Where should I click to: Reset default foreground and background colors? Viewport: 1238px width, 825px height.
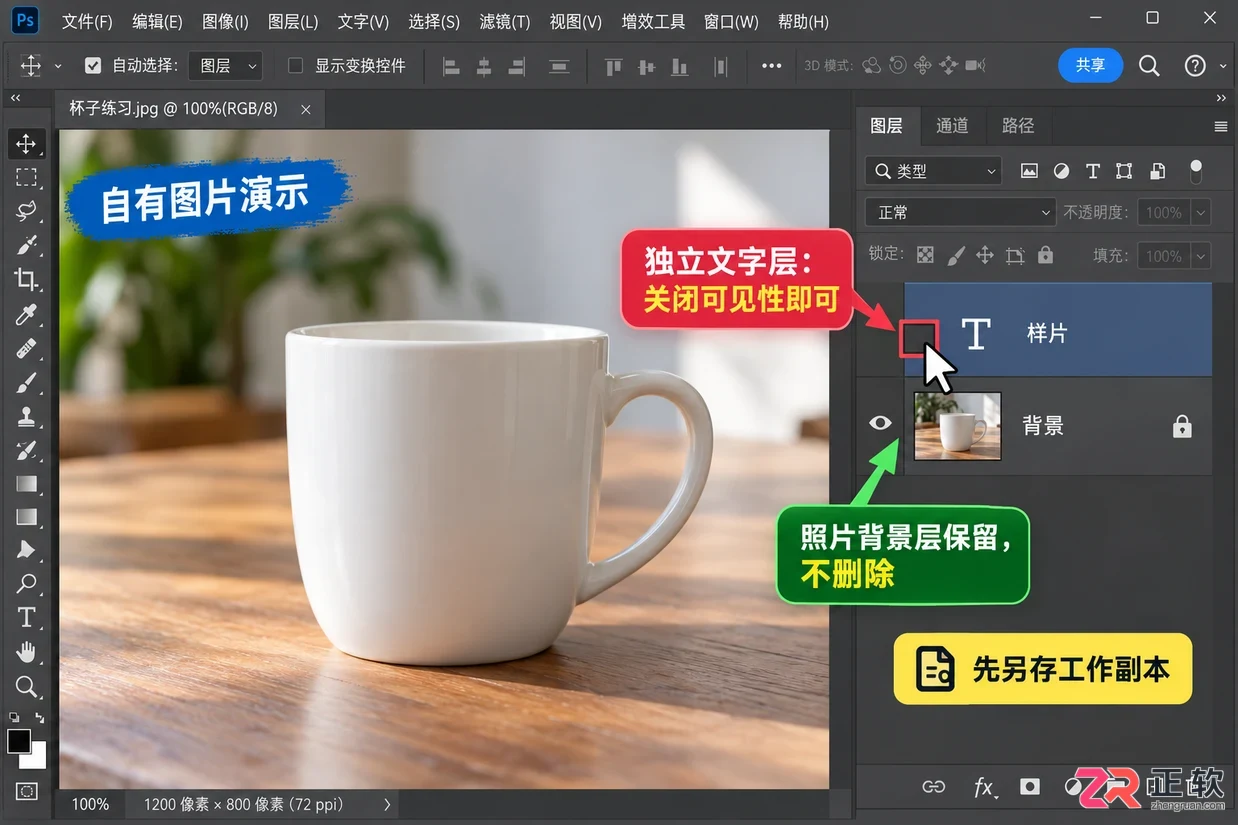tap(13, 718)
